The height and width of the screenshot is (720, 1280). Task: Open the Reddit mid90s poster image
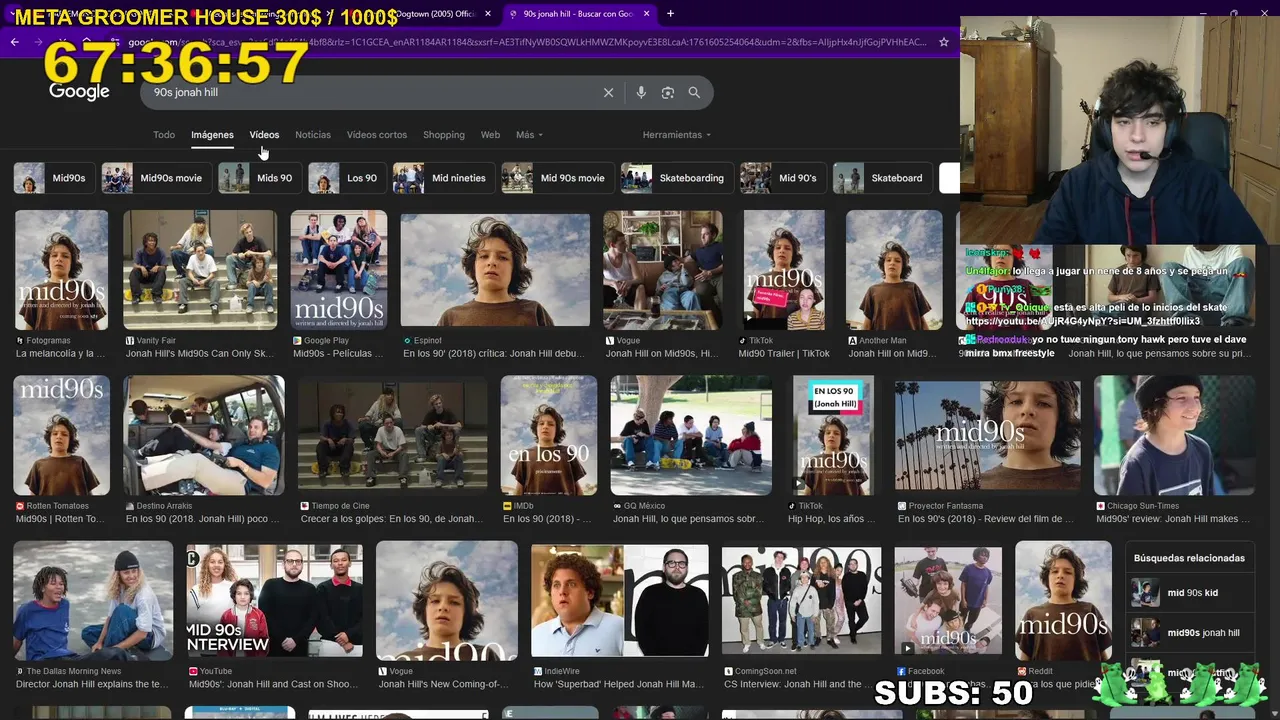(x=1063, y=601)
